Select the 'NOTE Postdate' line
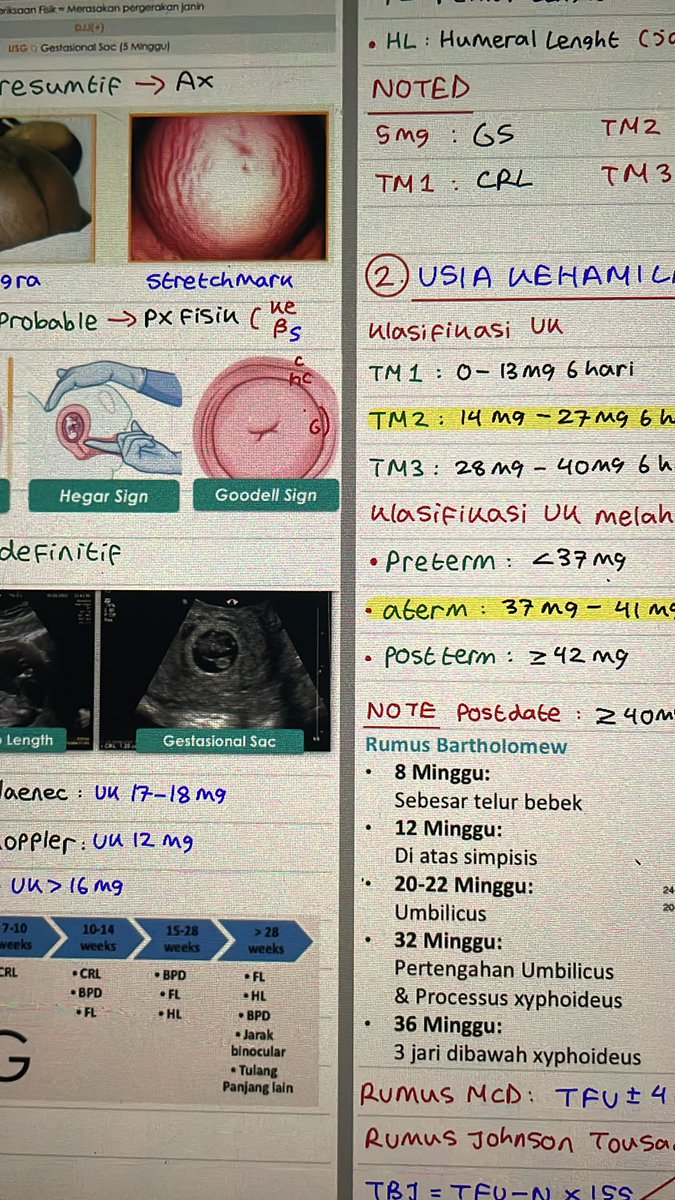The image size is (675, 1200). tap(520, 712)
